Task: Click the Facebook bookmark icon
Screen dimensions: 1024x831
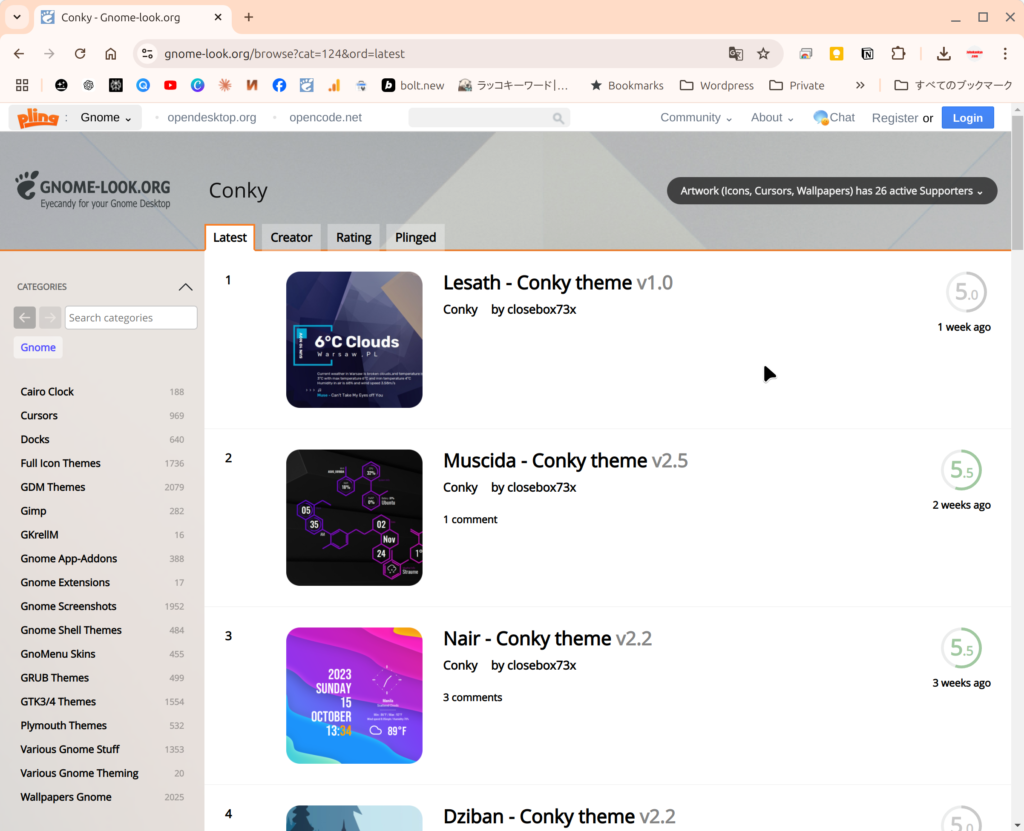Action: click(x=279, y=86)
